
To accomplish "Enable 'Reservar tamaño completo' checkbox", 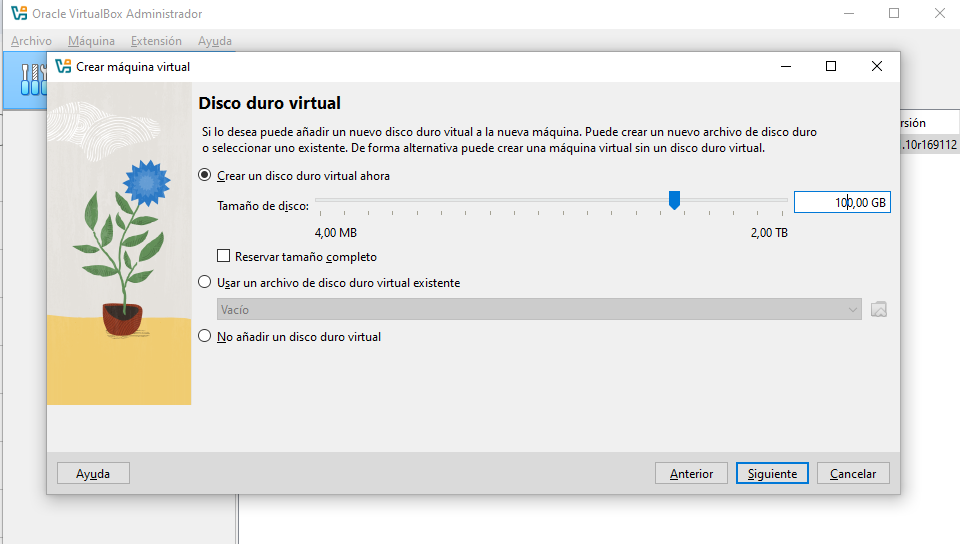I will click(x=223, y=256).
